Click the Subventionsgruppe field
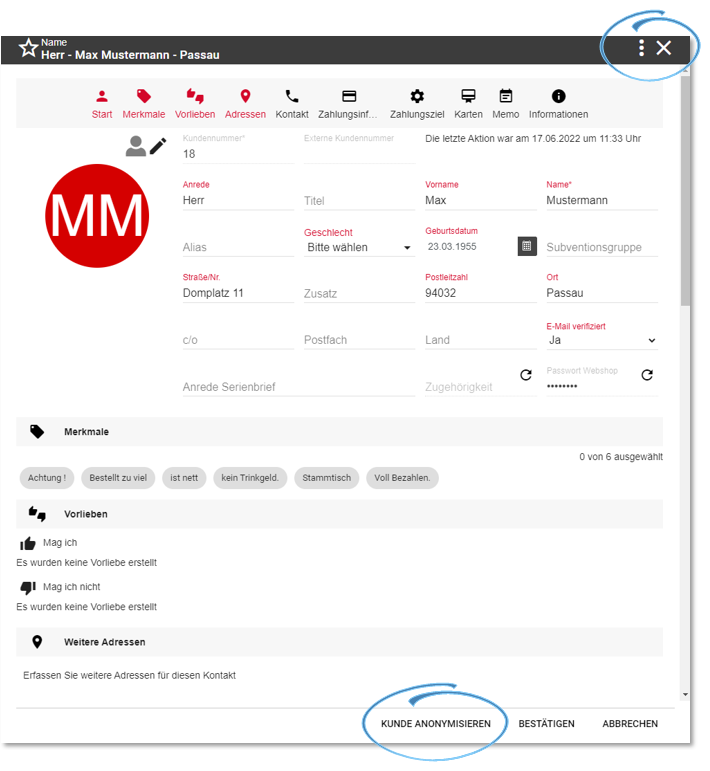This screenshot has width=710, height=771. 602,247
